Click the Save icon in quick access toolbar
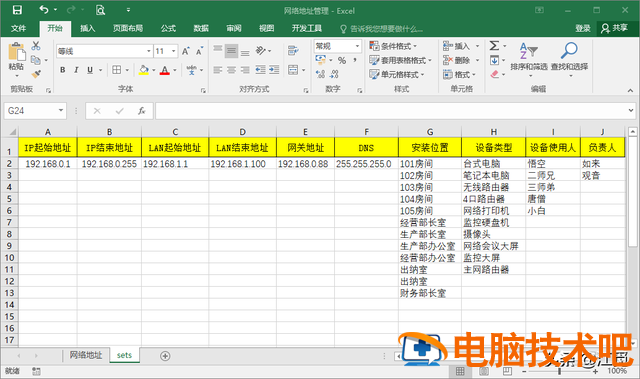 click(17, 10)
